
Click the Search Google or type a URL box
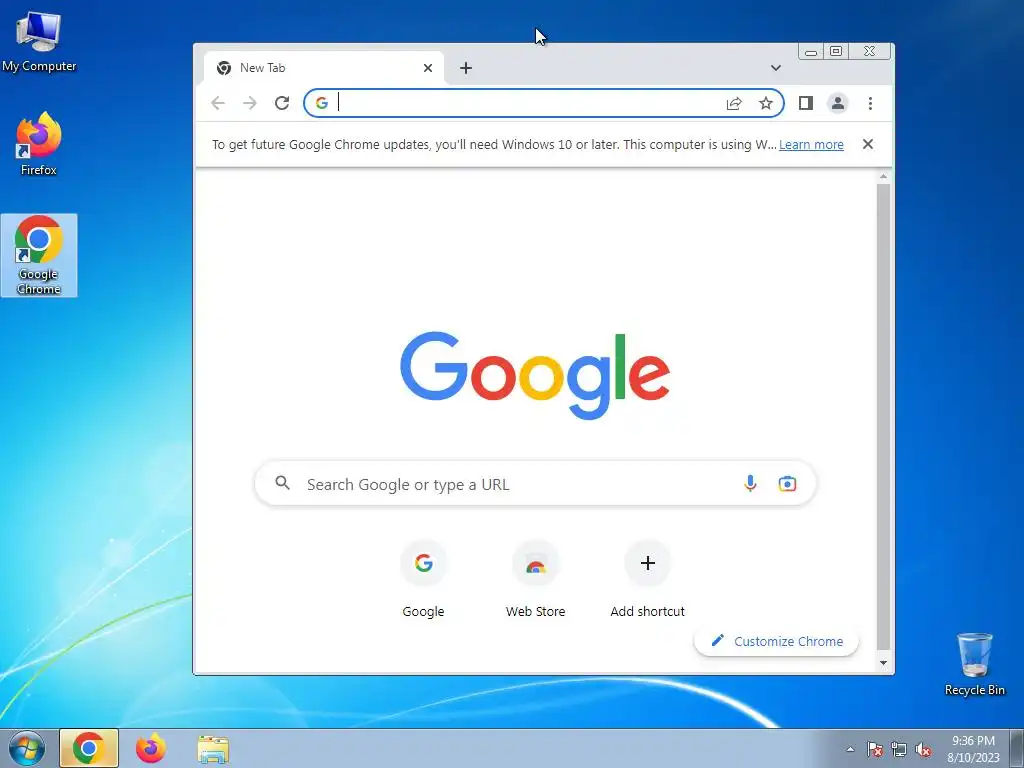[535, 484]
